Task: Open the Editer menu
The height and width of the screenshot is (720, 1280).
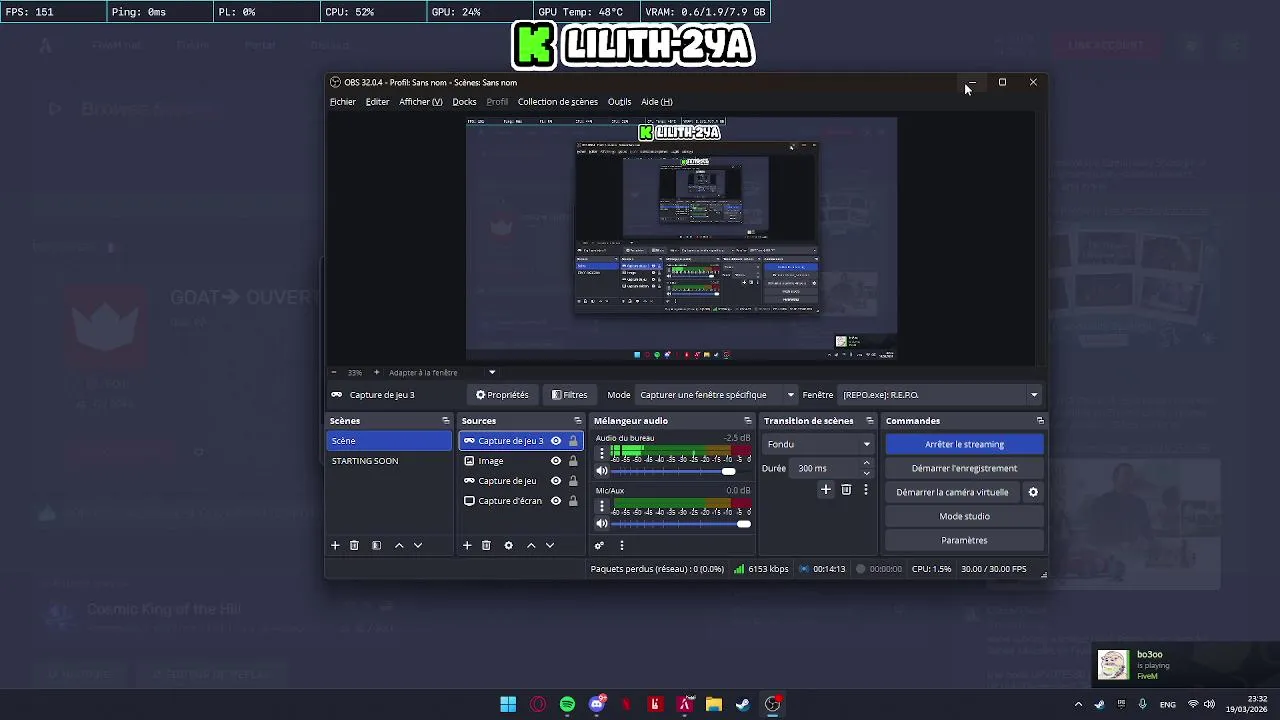Action: pos(377,102)
